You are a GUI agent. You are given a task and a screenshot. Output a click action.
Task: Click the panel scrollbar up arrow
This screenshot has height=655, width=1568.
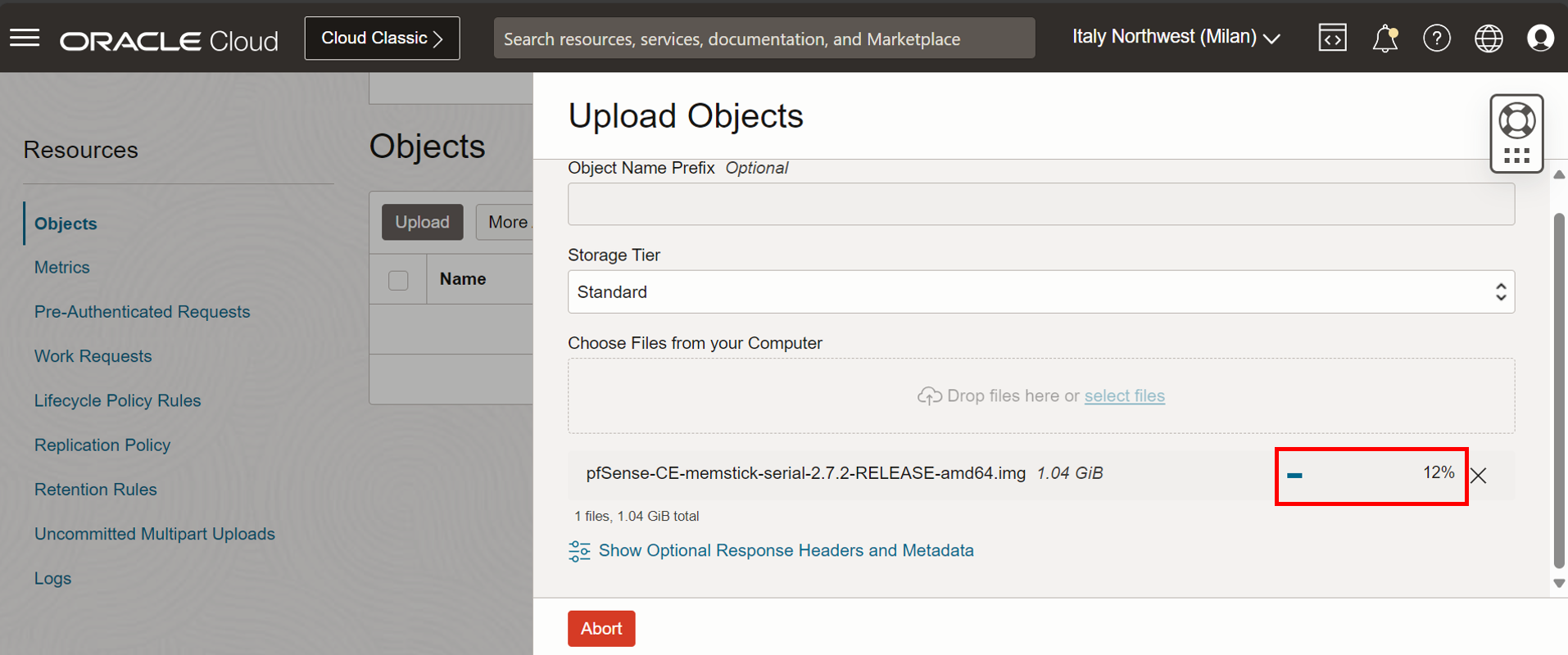coord(1559,174)
